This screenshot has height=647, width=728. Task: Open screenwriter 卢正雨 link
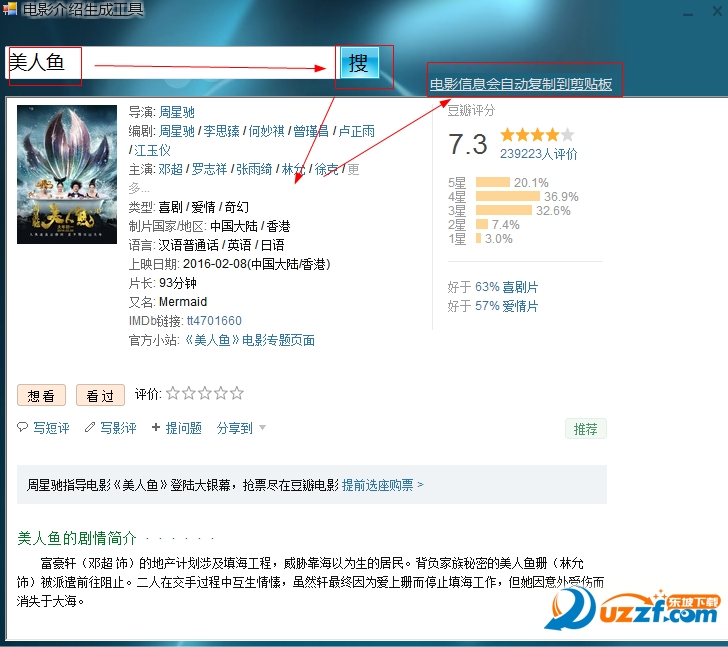pos(356,131)
